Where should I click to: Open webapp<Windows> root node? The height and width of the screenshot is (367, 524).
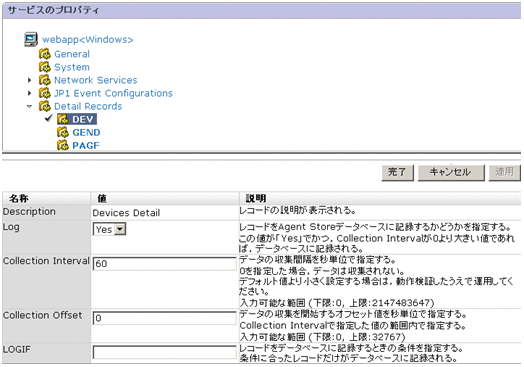(x=88, y=40)
